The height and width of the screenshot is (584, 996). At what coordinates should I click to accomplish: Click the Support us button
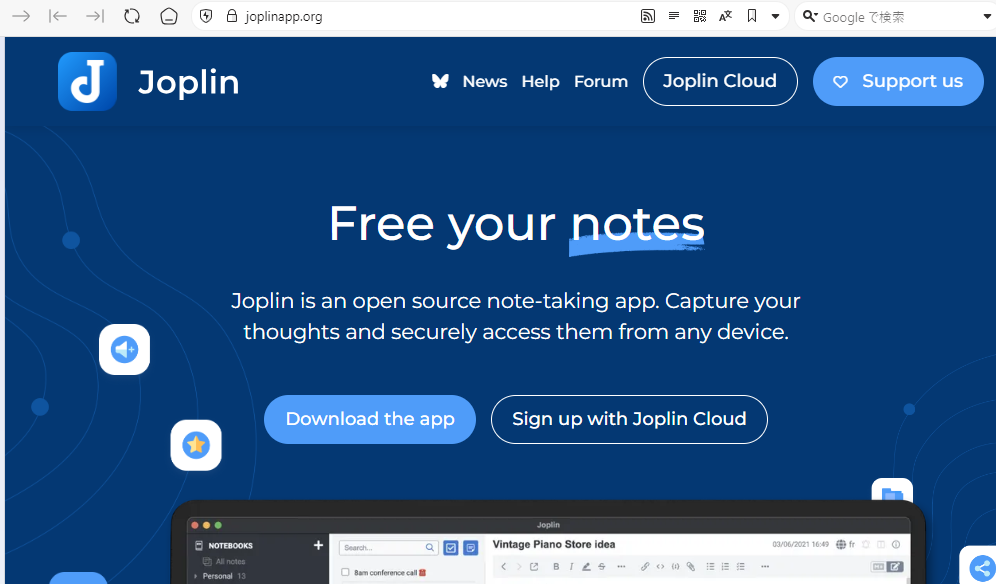pos(898,81)
